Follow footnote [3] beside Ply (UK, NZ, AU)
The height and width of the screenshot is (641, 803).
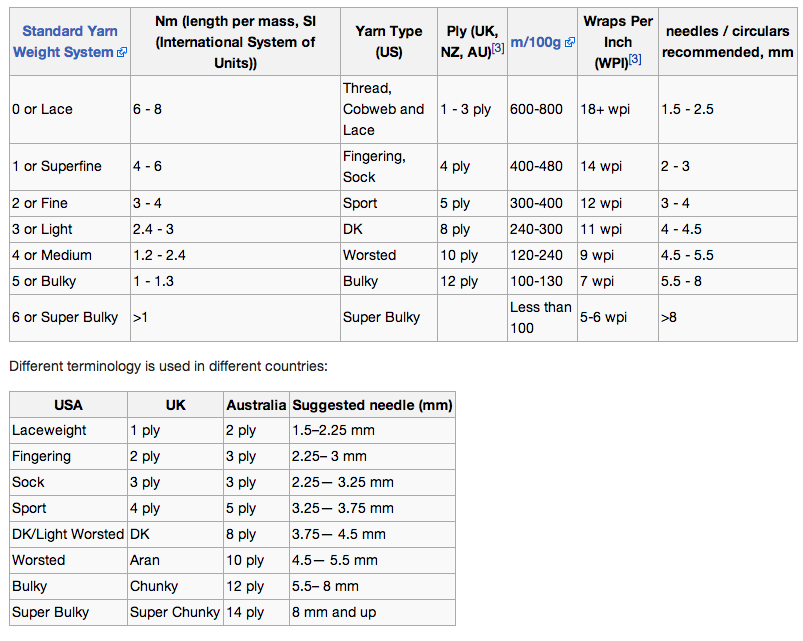[498, 48]
